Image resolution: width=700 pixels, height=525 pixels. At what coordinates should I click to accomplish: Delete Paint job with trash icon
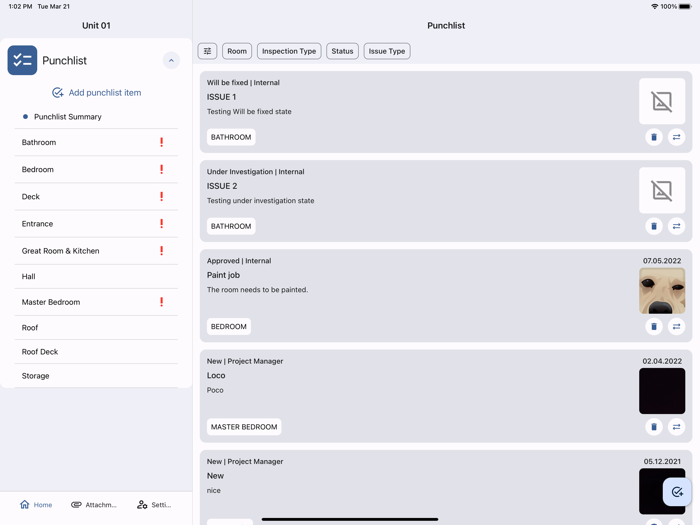pyautogui.click(x=654, y=327)
